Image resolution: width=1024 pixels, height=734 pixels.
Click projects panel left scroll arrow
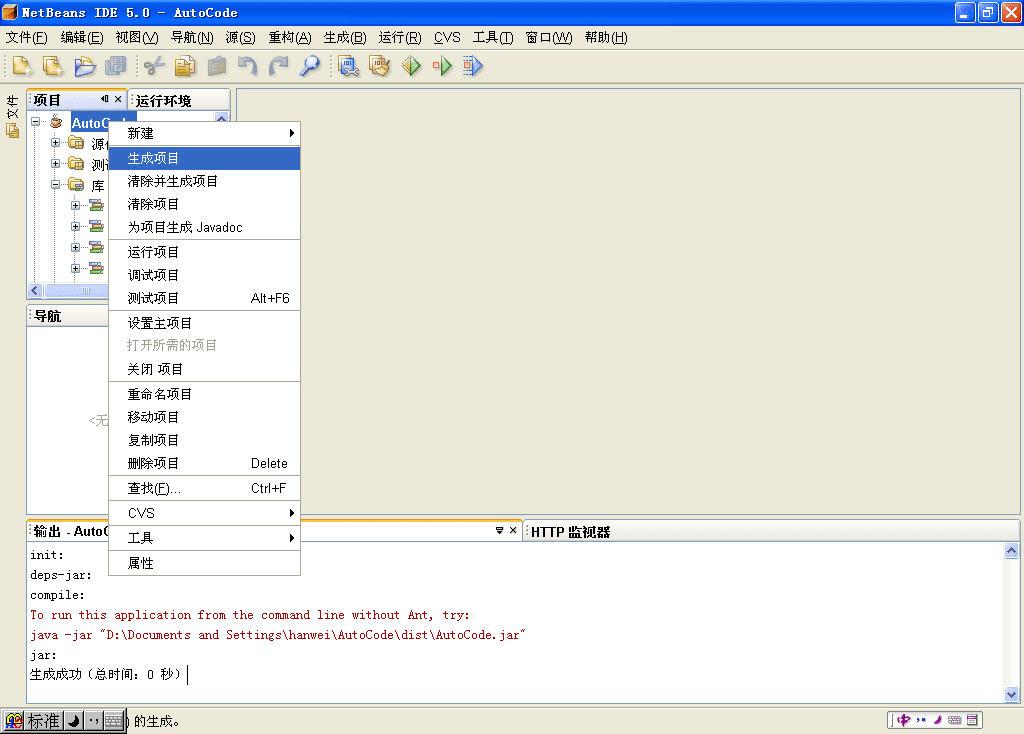click(35, 290)
